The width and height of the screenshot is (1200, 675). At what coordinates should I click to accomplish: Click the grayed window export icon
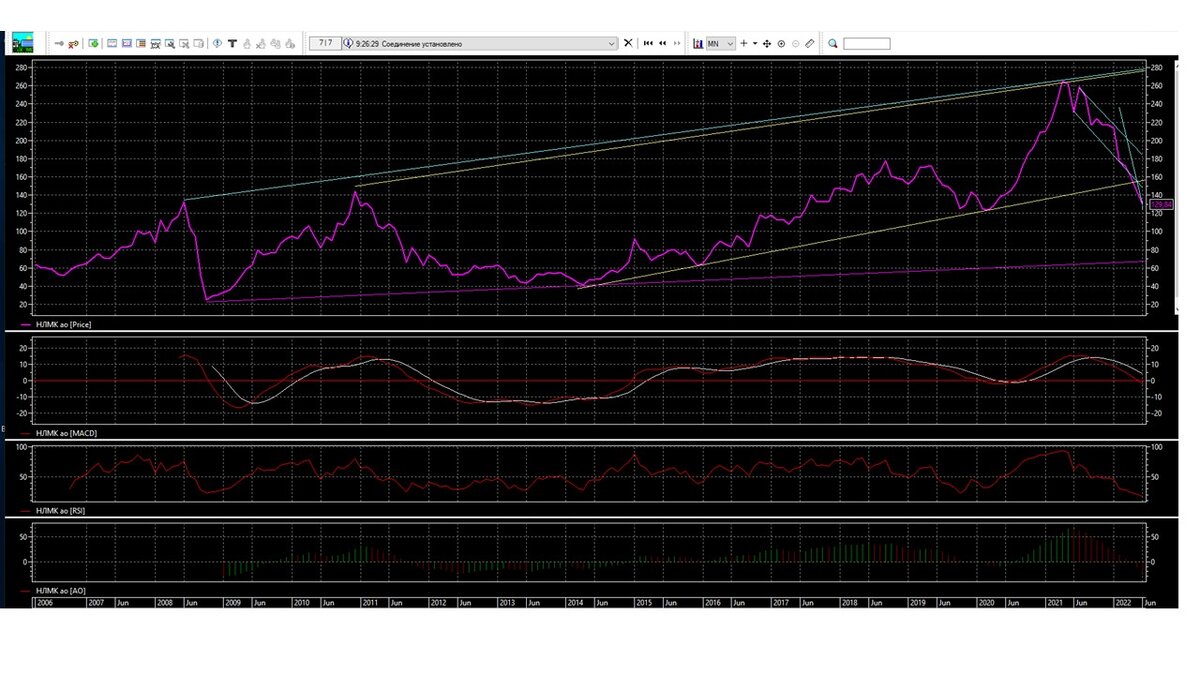[x=198, y=44]
